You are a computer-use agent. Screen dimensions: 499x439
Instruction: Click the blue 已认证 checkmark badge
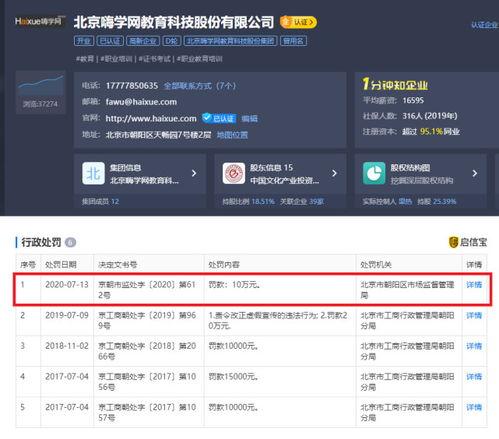pos(219,118)
